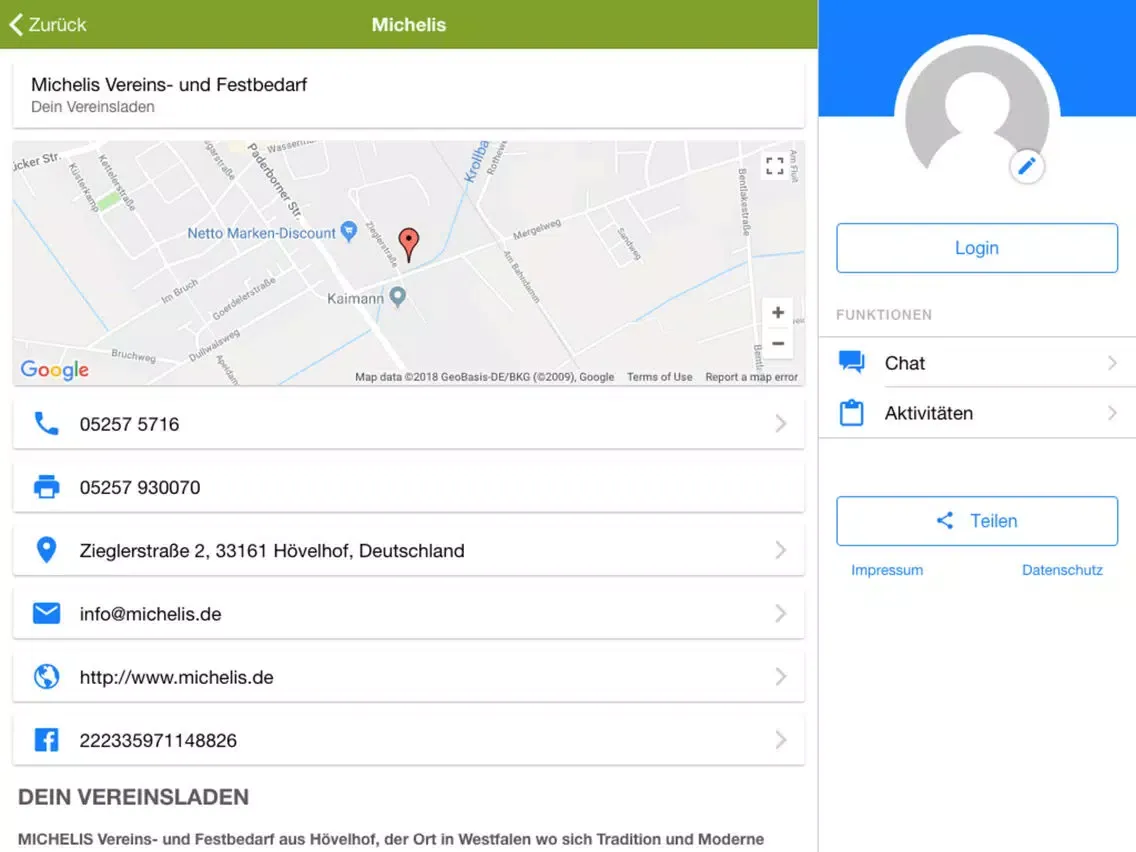Open the Datenschutz link
Screen dimensions: 1136x852
pos(1062,570)
